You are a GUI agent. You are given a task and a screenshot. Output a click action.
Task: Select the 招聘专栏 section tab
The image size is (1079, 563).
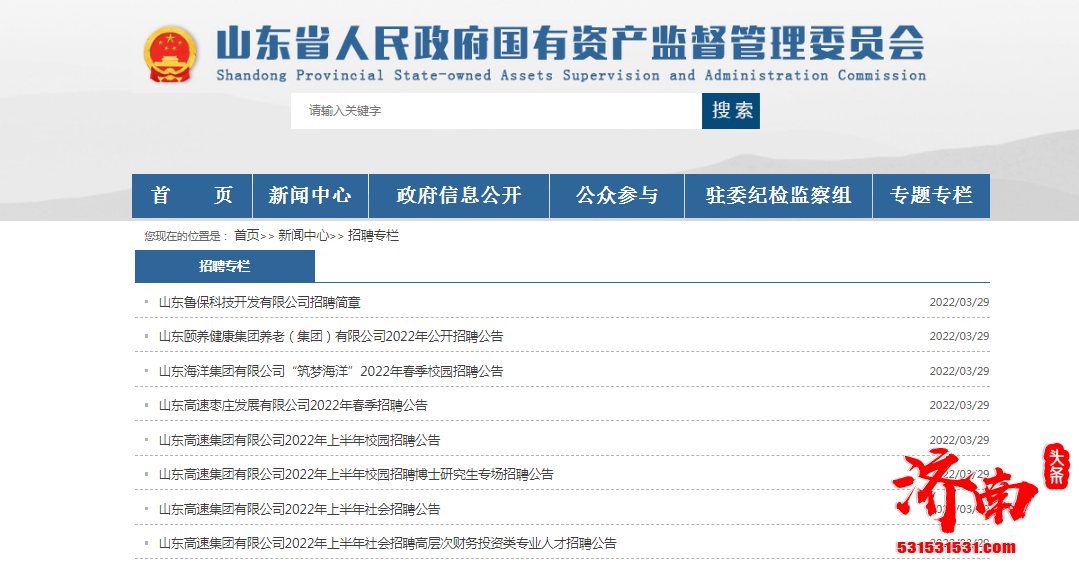tap(225, 266)
